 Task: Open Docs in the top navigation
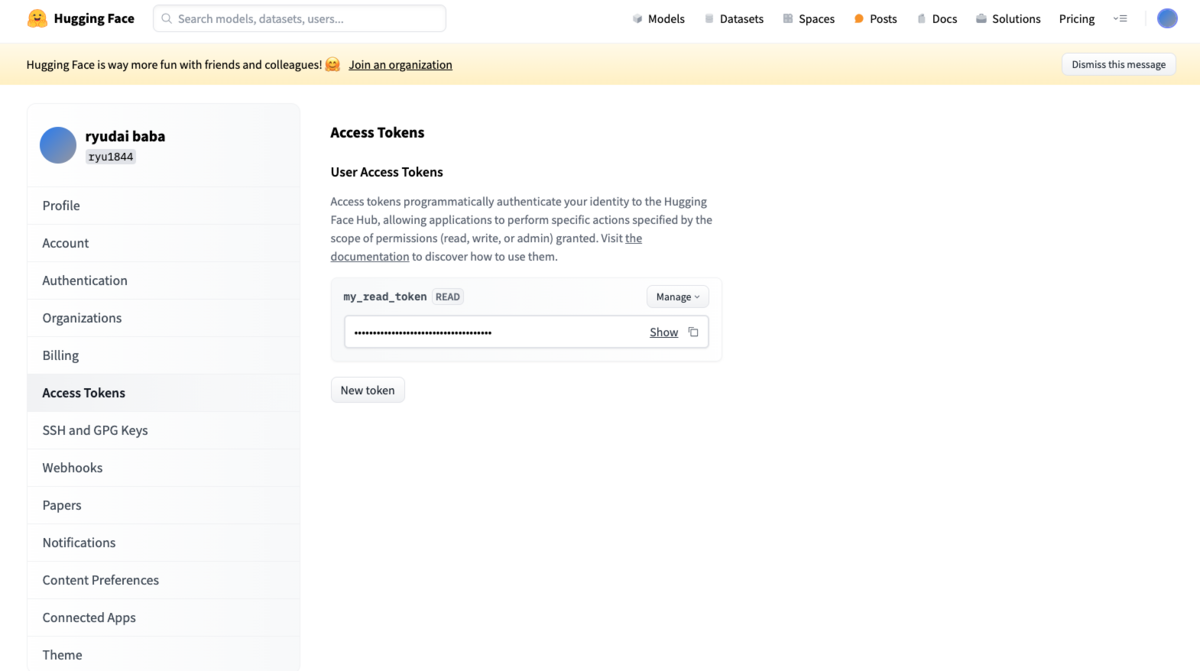[936, 19]
